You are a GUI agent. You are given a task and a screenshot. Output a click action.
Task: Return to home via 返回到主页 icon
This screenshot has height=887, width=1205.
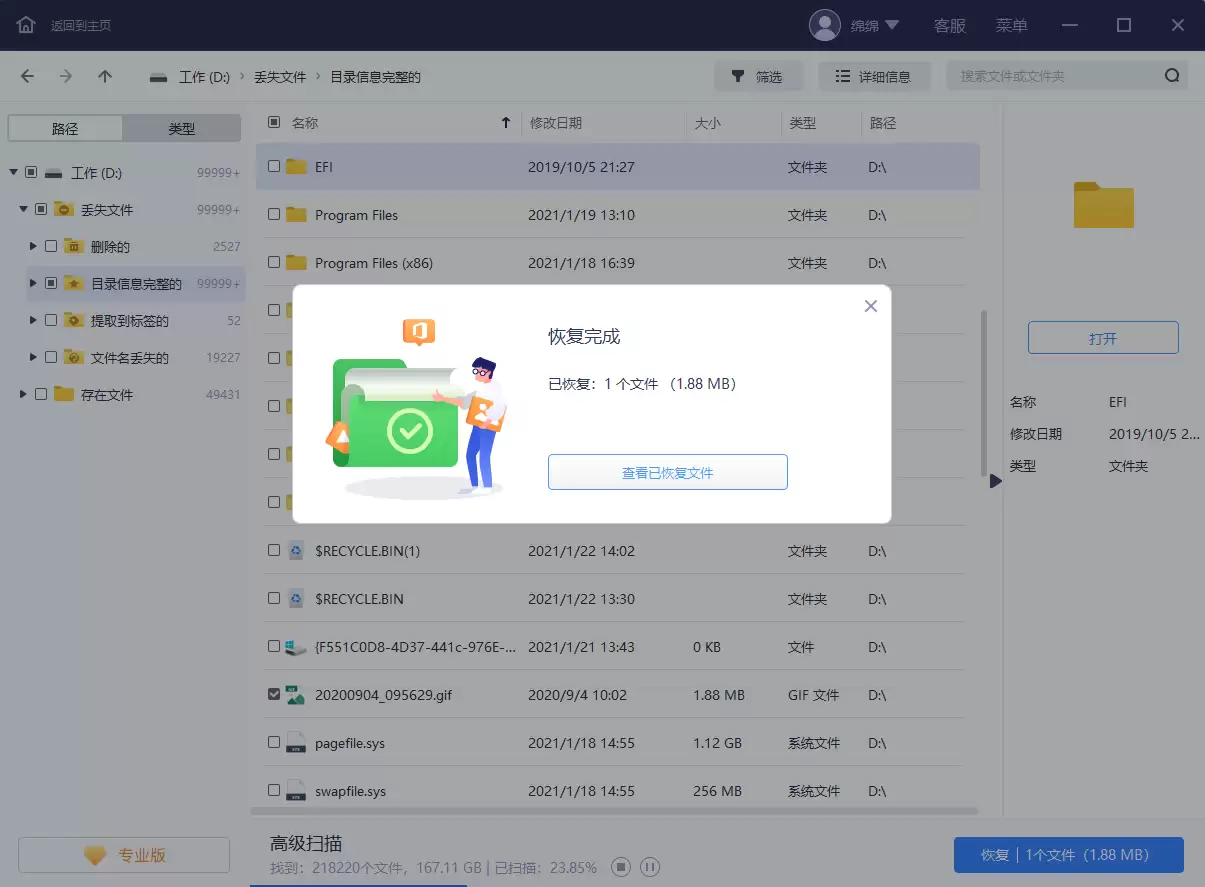27,24
